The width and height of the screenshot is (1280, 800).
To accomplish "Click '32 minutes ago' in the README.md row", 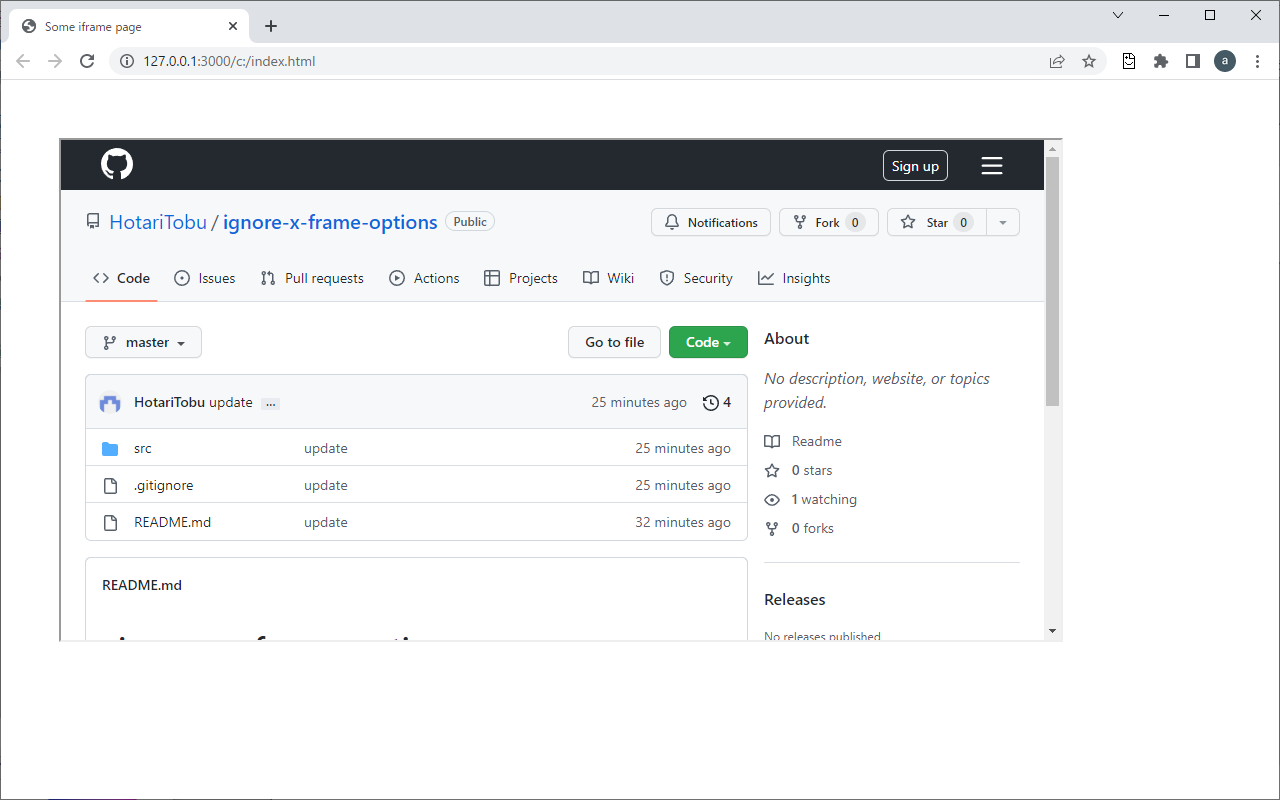I will (683, 522).
